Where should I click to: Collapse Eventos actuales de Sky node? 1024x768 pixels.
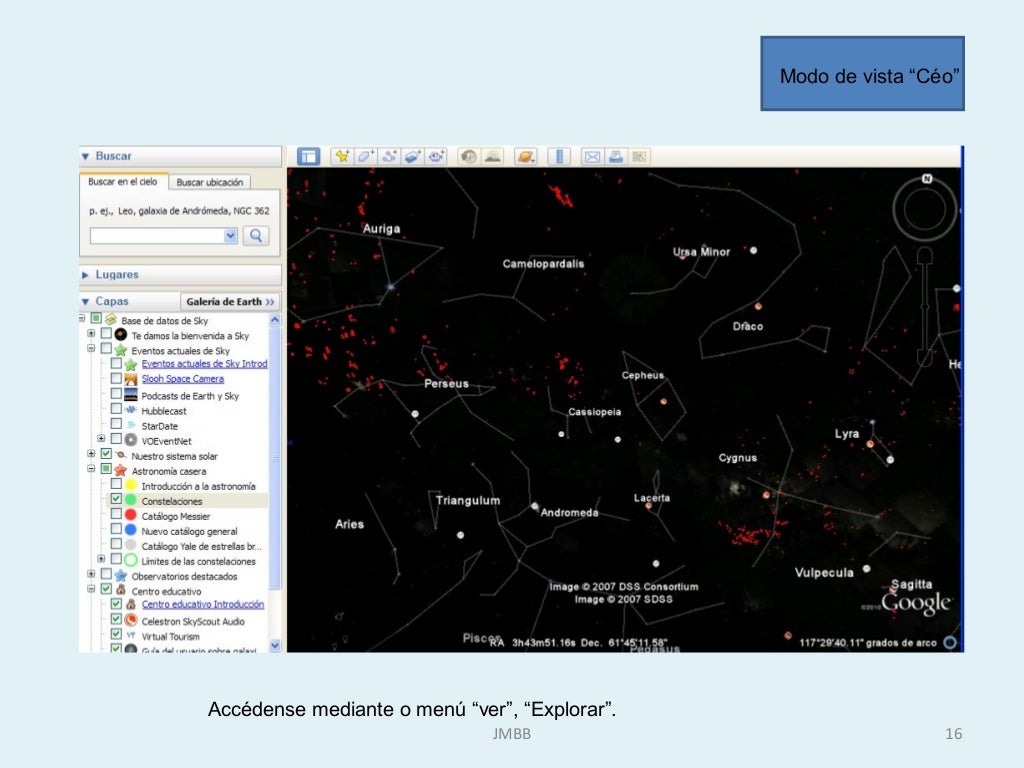(x=91, y=349)
